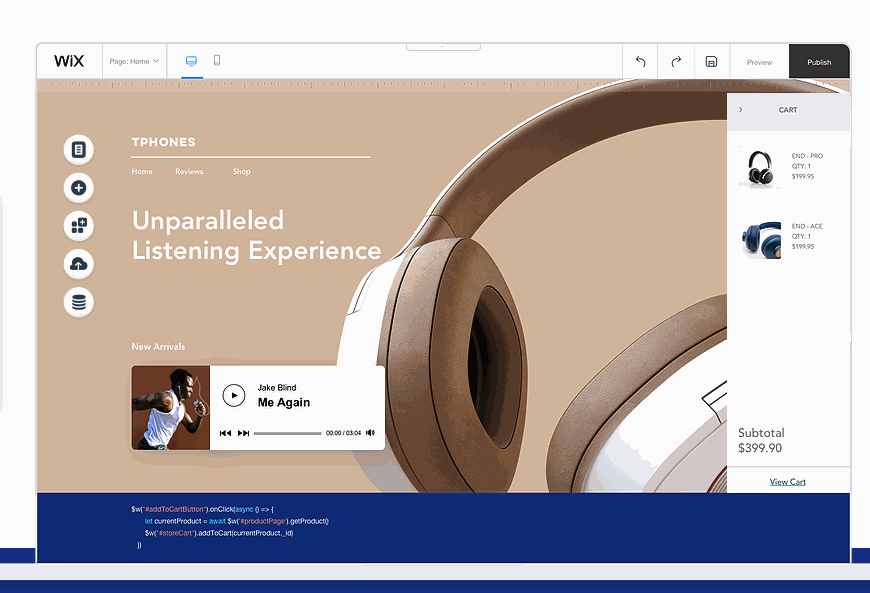
Task: Select the Unparalleled Listening Experience heading
Action: pos(256,236)
